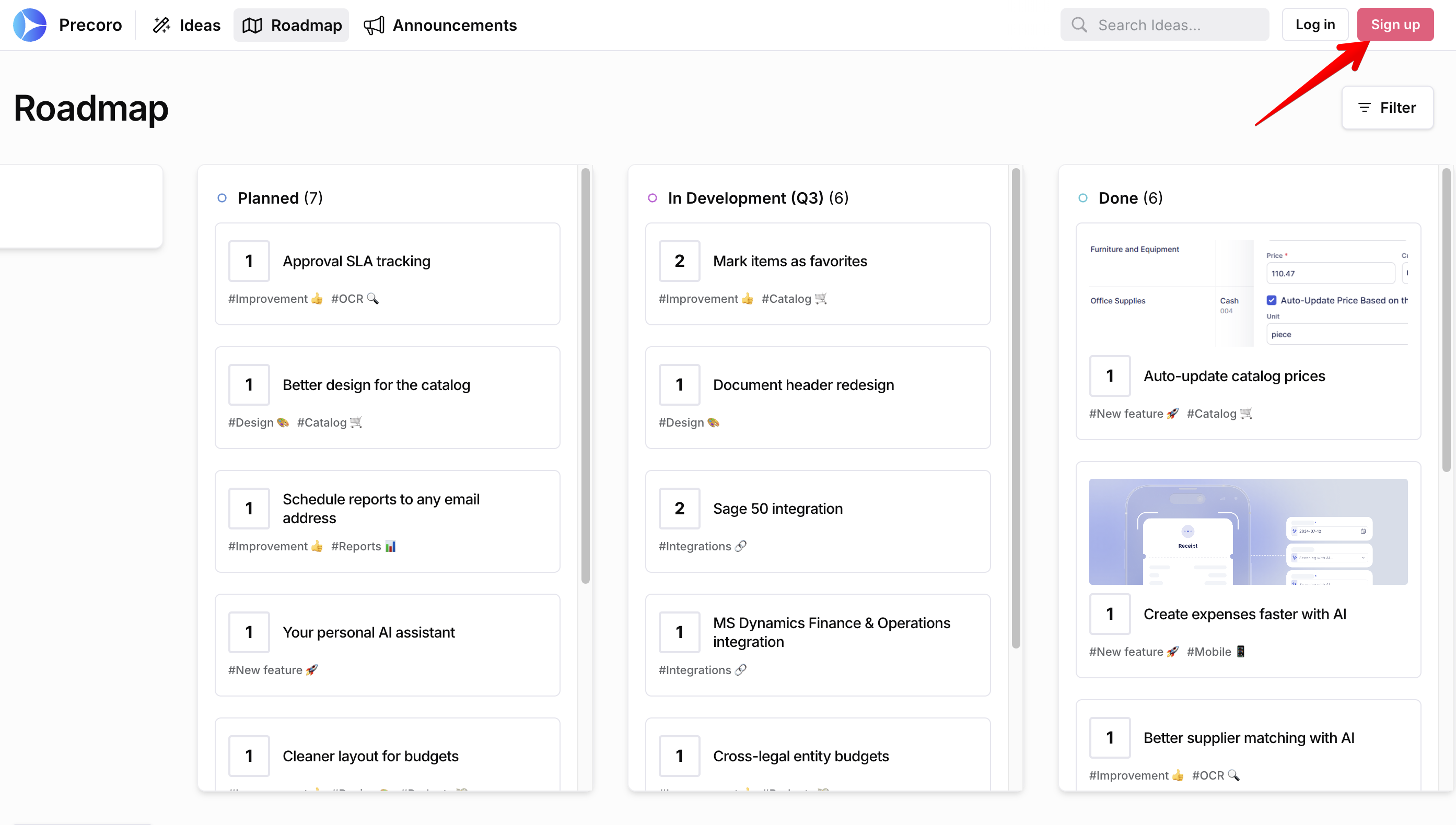Click #New feature tag on AI assistant card
The height and width of the screenshot is (825, 1456).
[x=273, y=670]
